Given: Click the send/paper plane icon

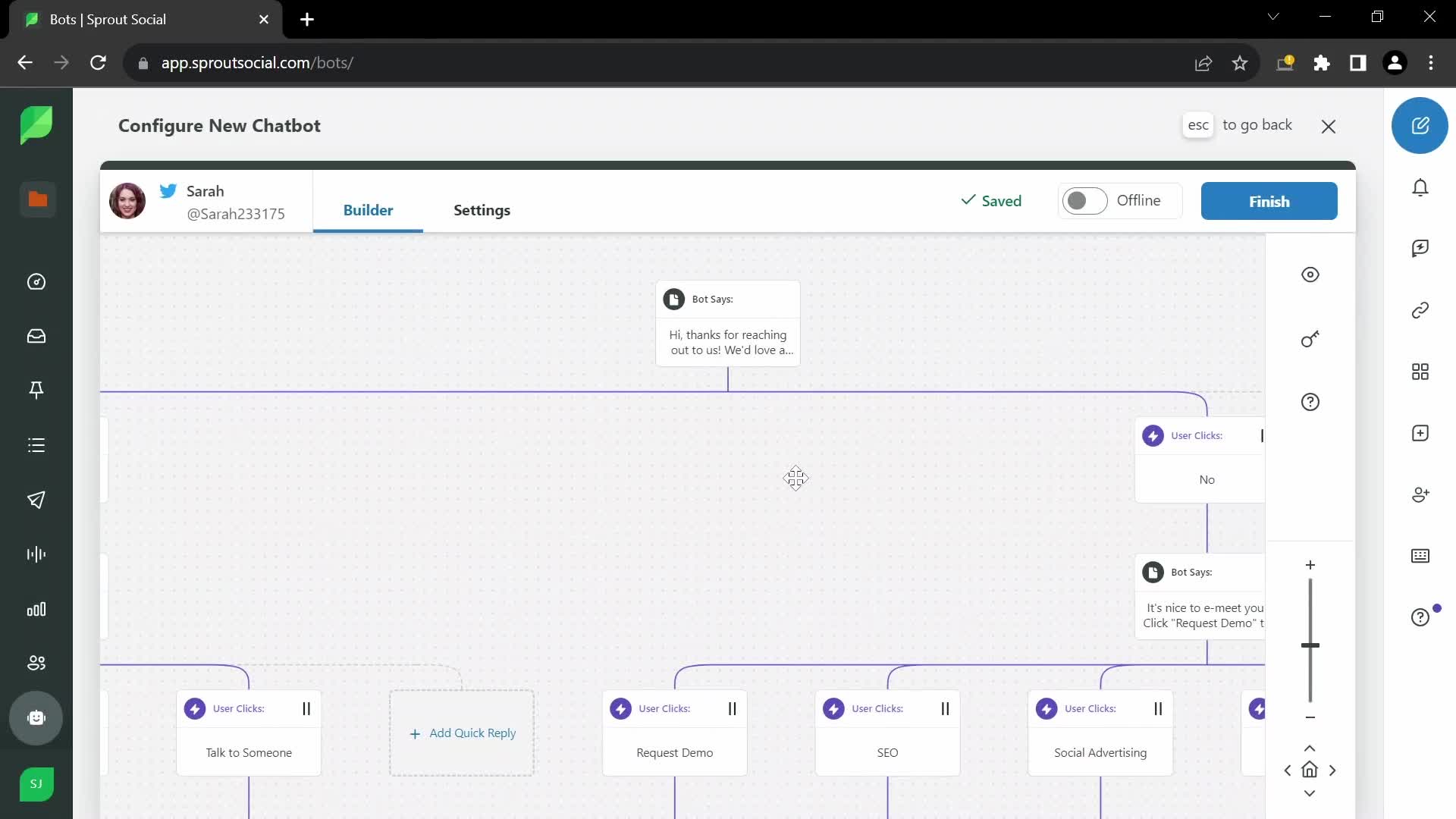Looking at the screenshot, I should click(x=37, y=500).
